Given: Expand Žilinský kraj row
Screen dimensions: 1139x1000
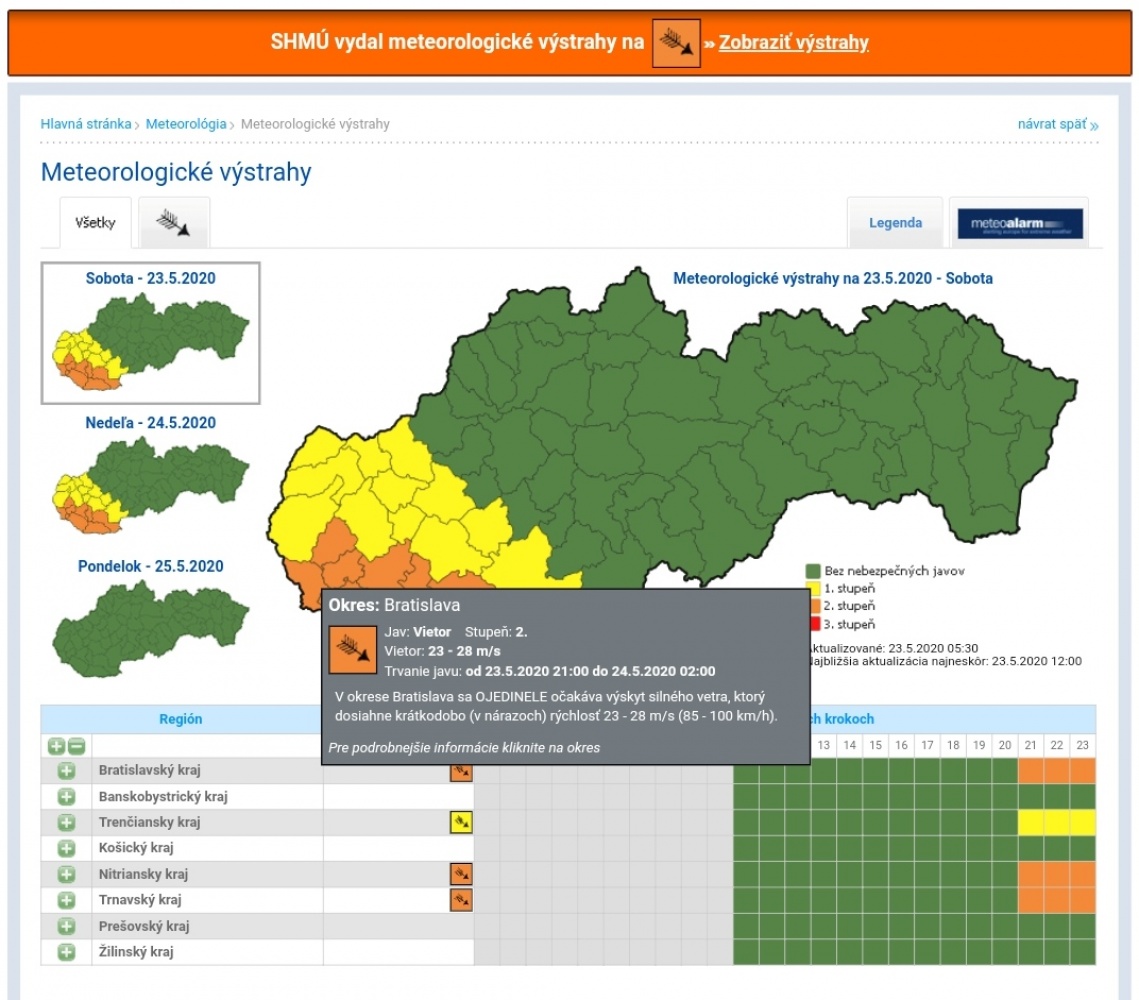Looking at the screenshot, I should pos(67,952).
